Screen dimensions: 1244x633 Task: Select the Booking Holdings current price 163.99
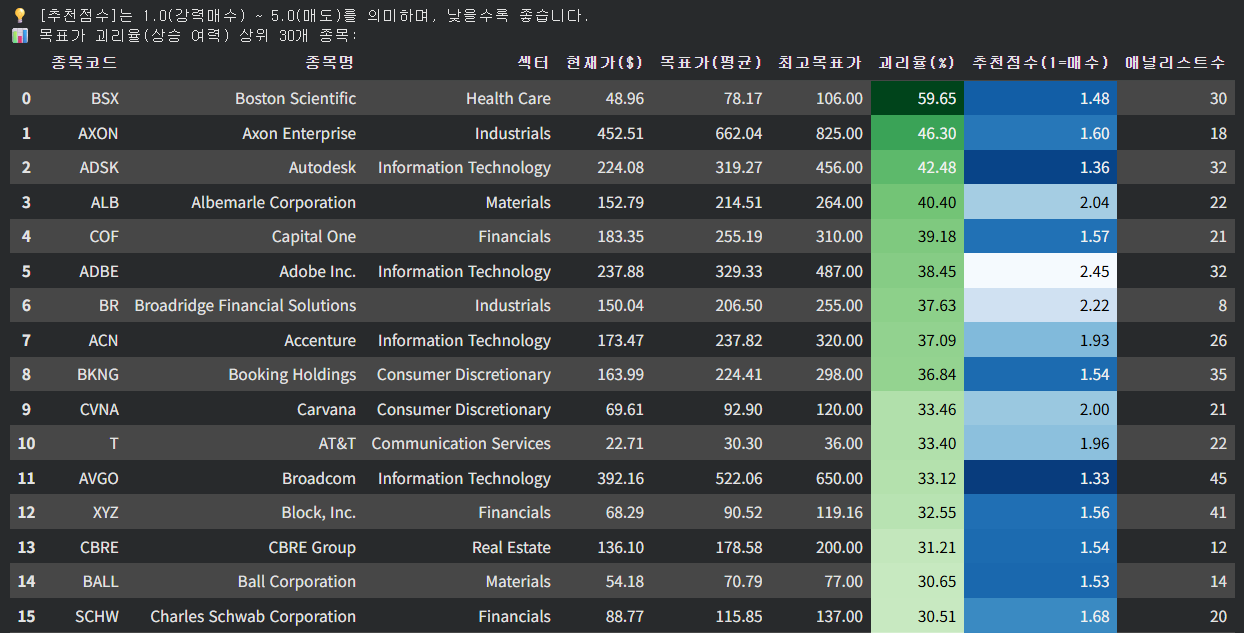tap(620, 374)
